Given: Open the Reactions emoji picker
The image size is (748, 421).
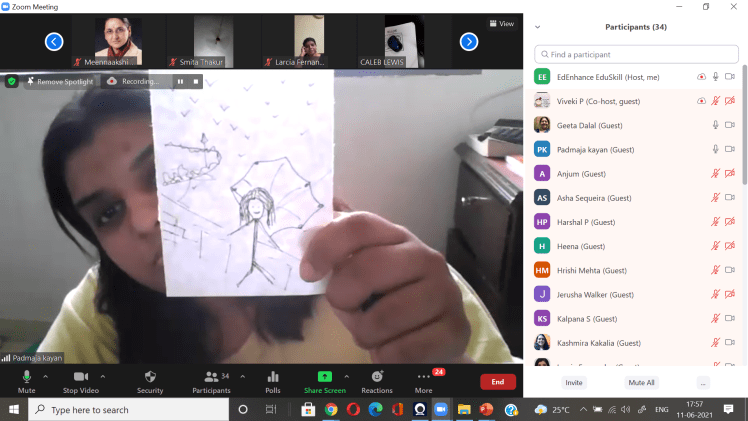Looking at the screenshot, I should click(377, 380).
